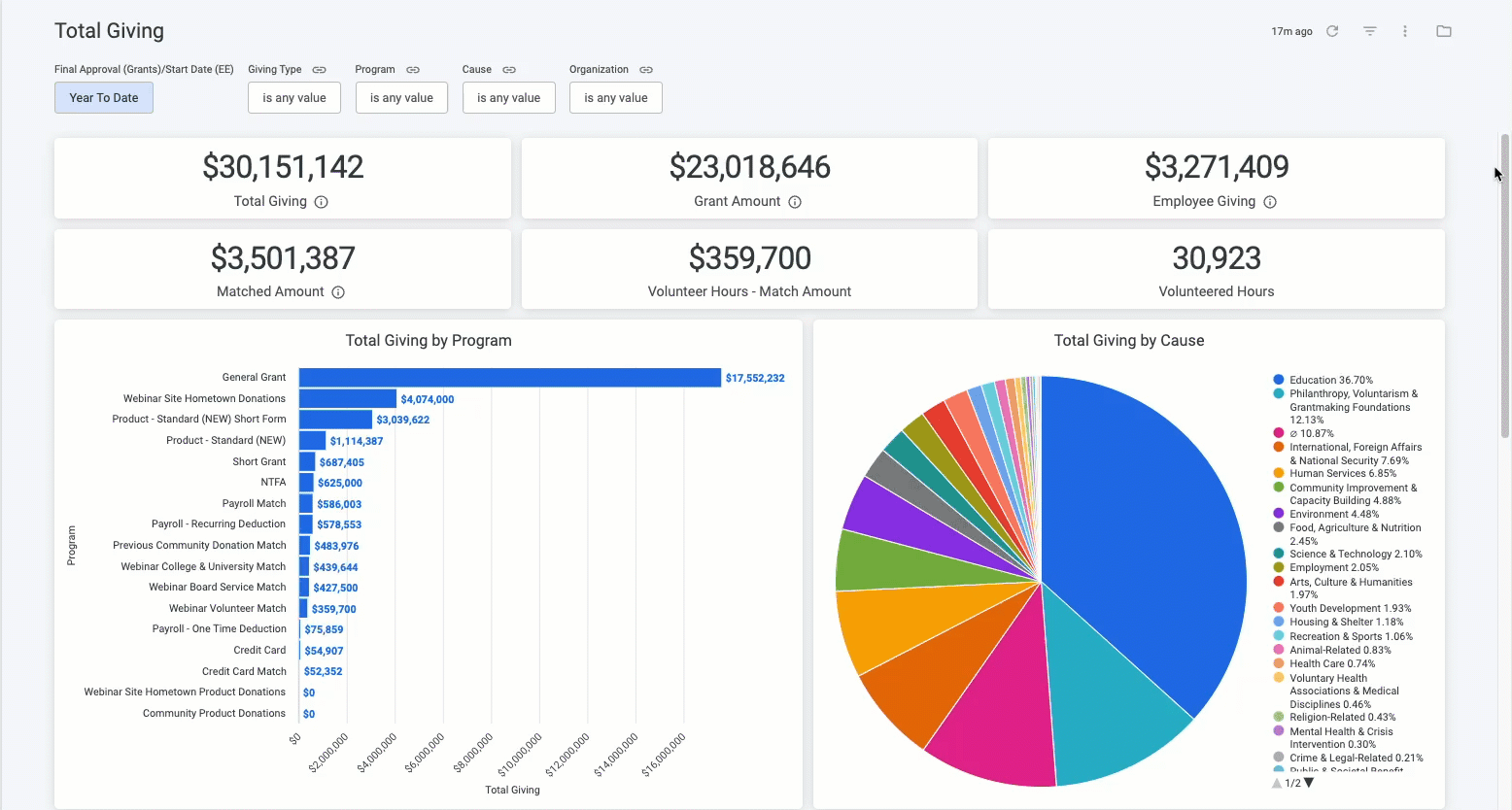
Task: Open Cause 'is any value' filter
Action: [508, 98]
